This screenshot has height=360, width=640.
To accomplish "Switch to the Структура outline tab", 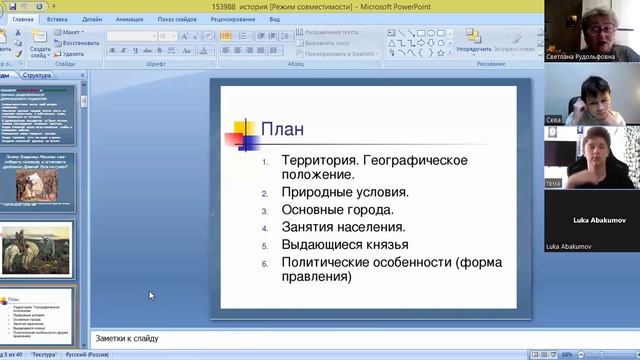I will click(37, 75).
